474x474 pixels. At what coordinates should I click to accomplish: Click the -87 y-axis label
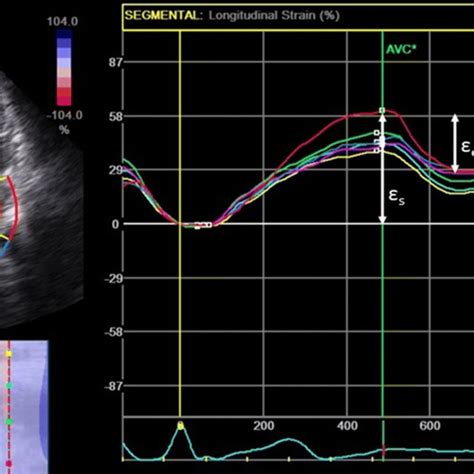coord(114,387)
